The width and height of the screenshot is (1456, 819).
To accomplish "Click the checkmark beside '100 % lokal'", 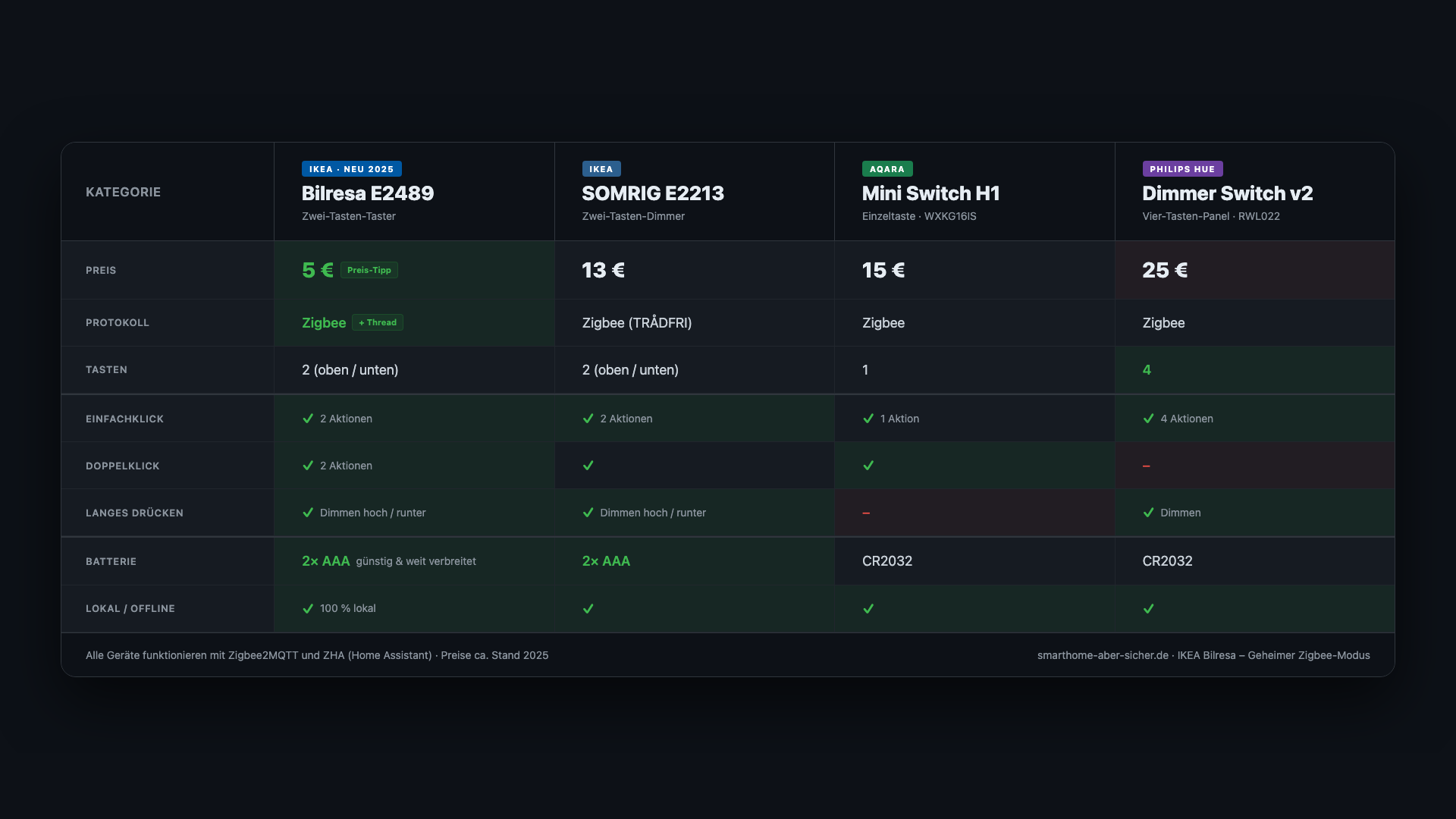I will (308, 608).
